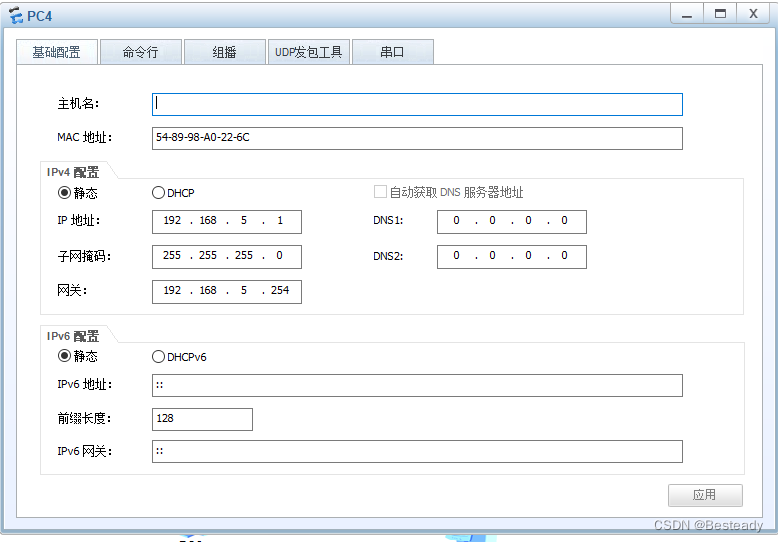This screenshot has width=778, height=542.
Task: Switch to UDP发包工具 tab
Action: (x=309, y=52)
